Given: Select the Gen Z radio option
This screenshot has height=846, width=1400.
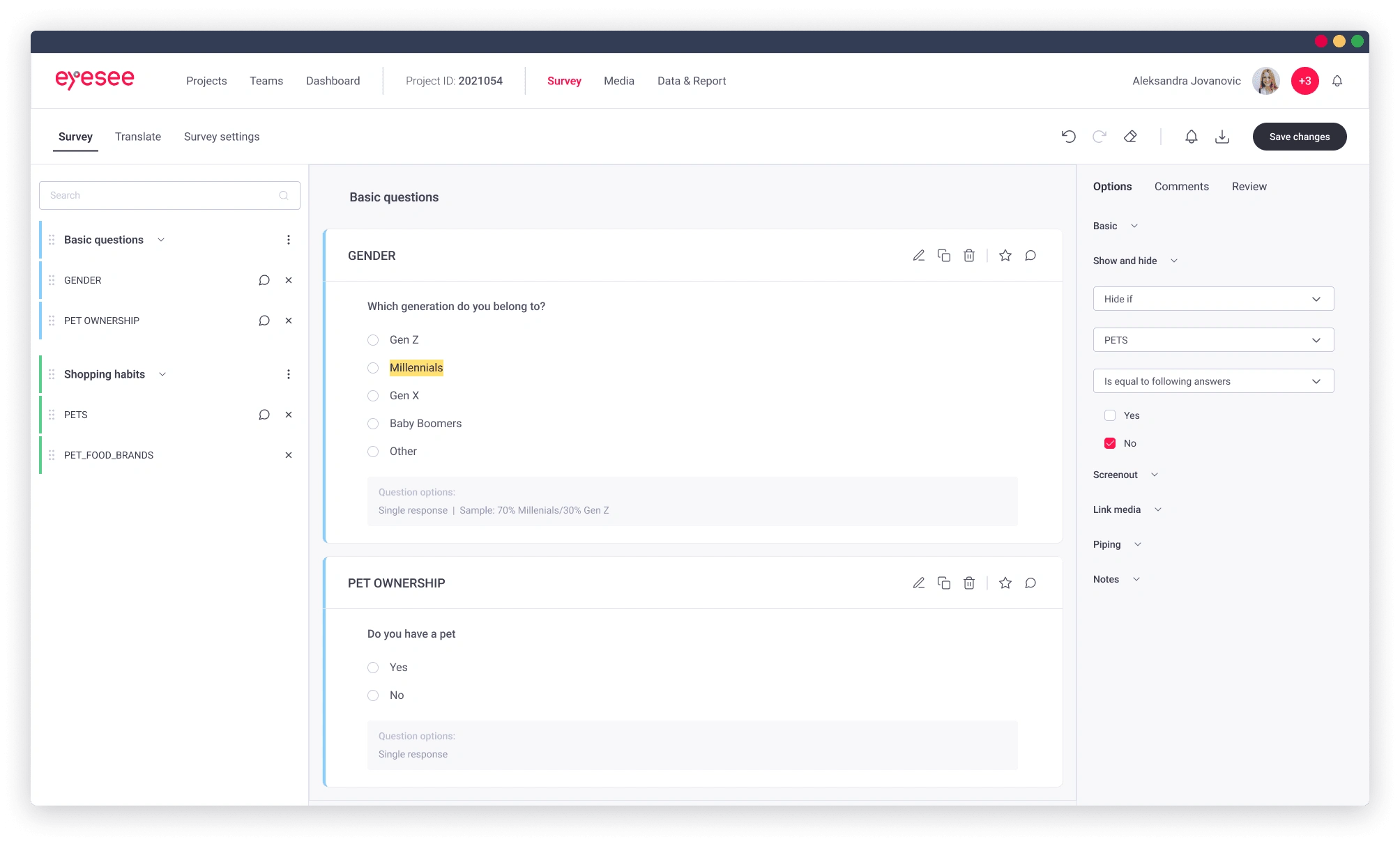Looking at the screenshot, I should coord(373,340).
